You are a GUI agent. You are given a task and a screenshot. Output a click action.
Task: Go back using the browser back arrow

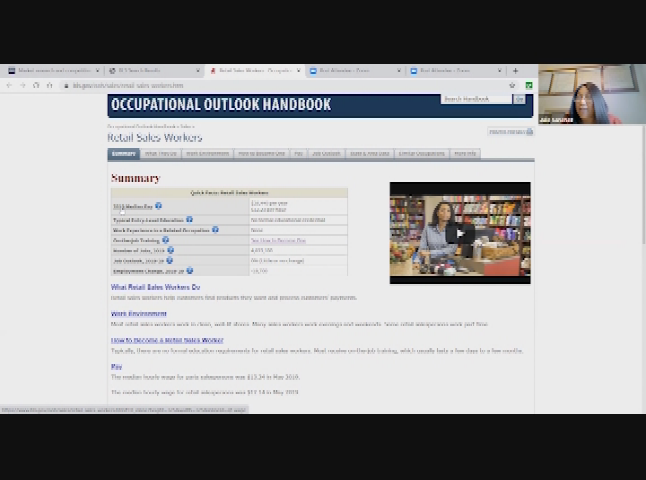tap(9, 85)
